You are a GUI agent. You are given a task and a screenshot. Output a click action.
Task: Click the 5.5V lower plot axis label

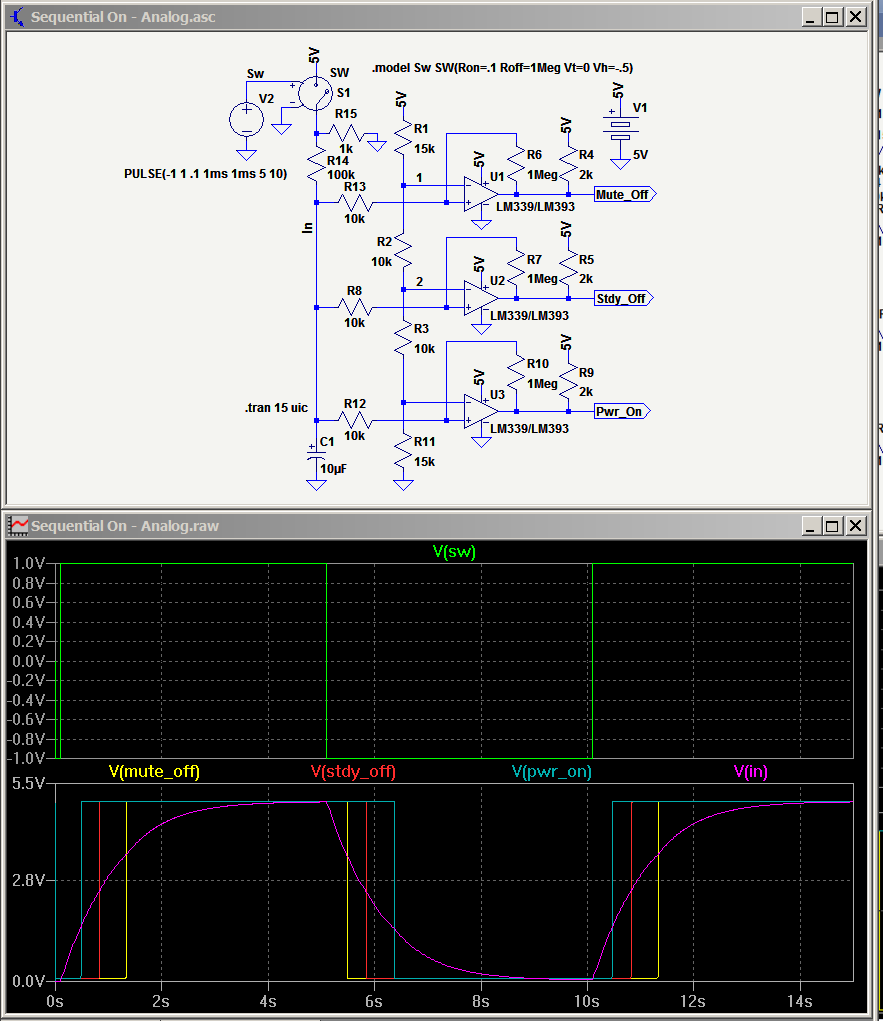click(29, 784)
